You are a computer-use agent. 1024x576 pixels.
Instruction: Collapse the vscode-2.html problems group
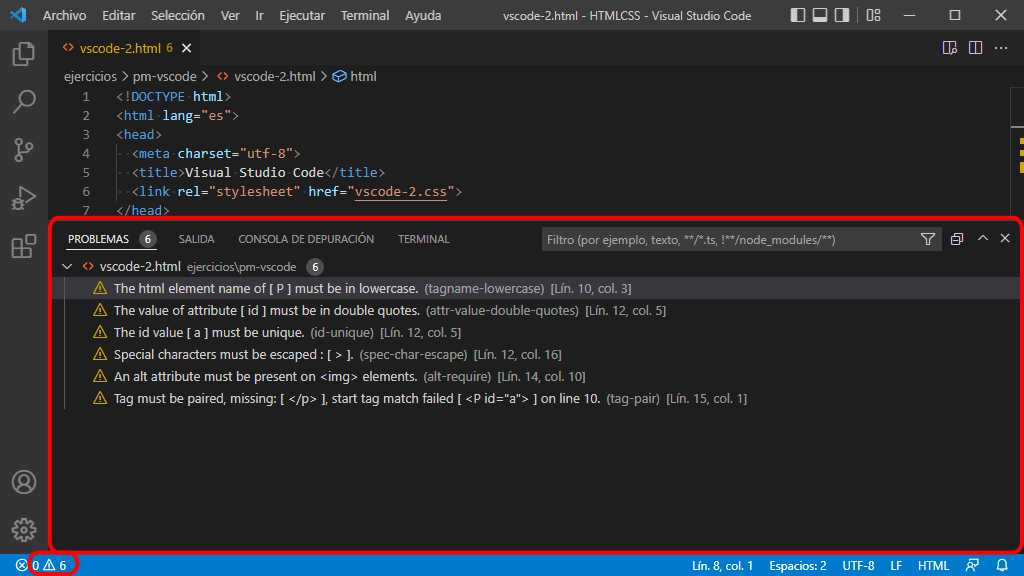[x=67, y=266]
